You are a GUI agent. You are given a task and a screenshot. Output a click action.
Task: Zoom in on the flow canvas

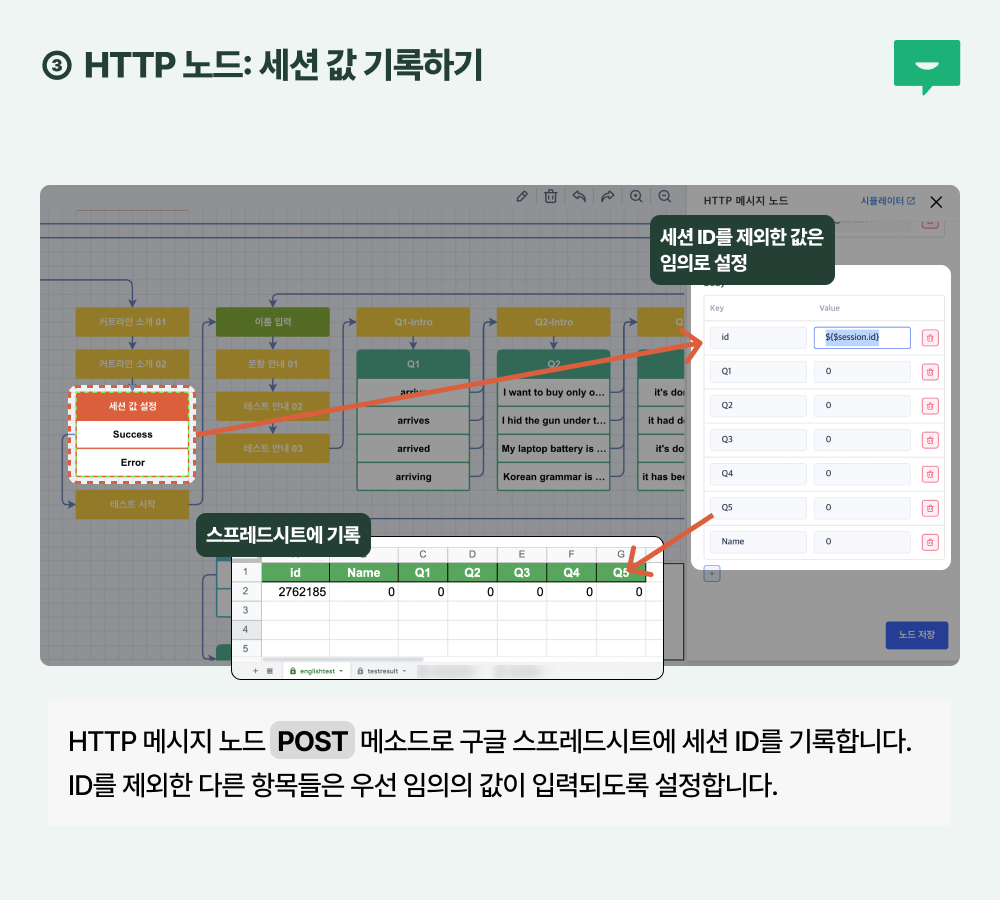(x=636, y=196)
